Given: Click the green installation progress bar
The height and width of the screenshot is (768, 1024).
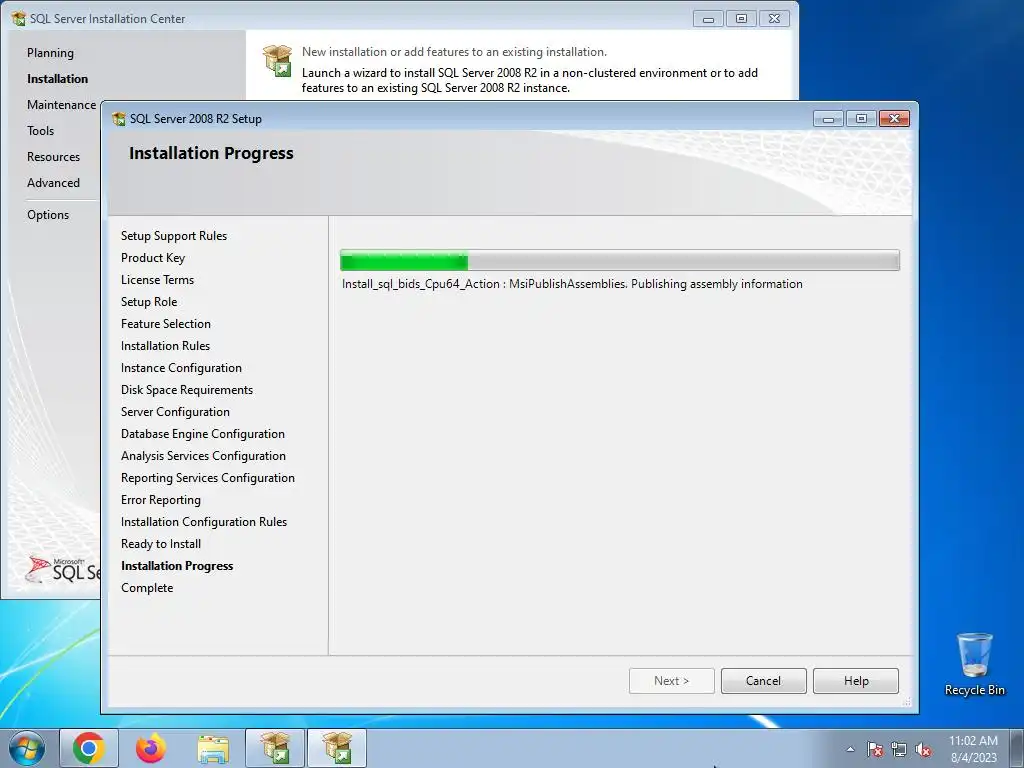Looking at the screenshot, I should coord(619,260).
